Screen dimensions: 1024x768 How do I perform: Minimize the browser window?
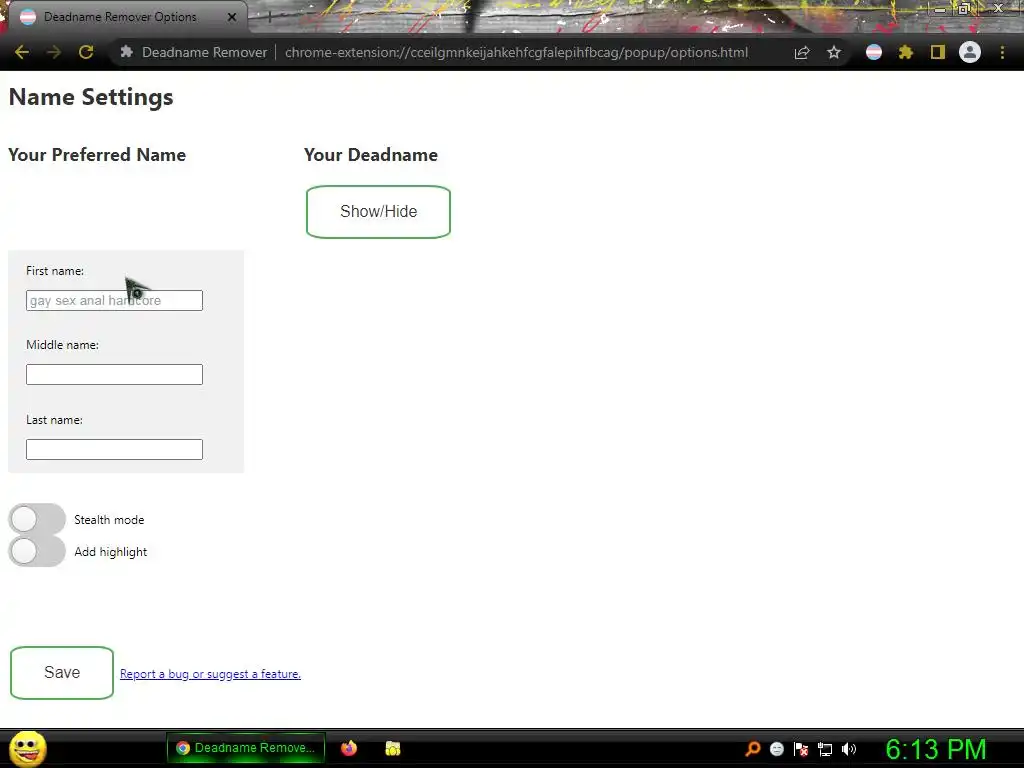tap(939, 9)
